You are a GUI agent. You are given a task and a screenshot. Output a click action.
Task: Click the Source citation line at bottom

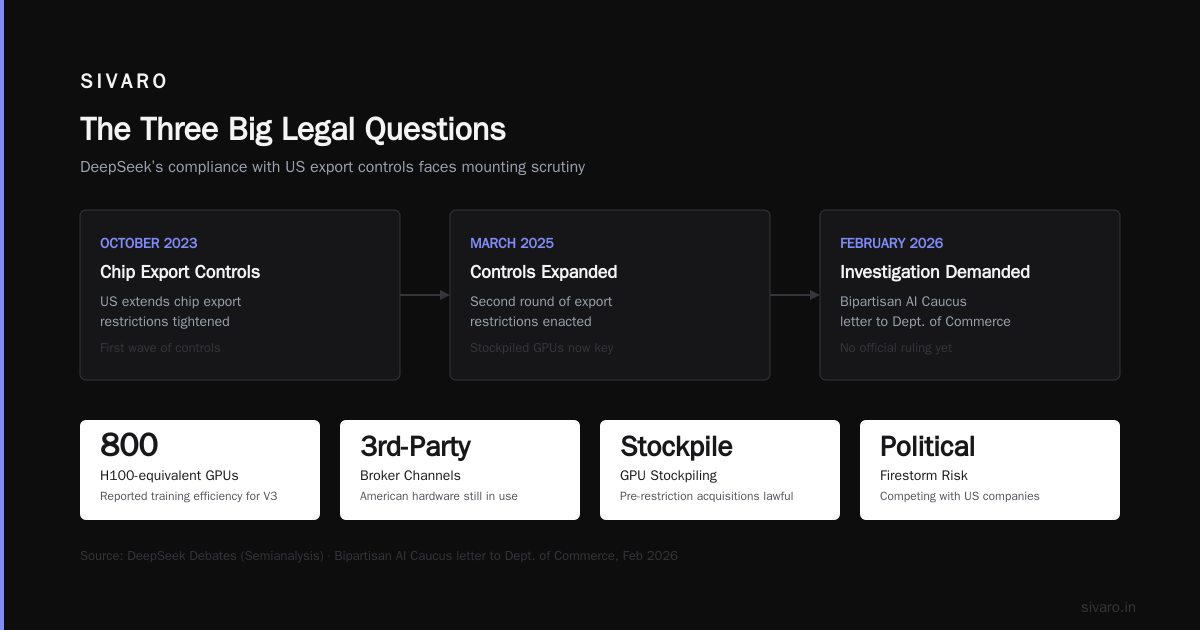[379, 556]
